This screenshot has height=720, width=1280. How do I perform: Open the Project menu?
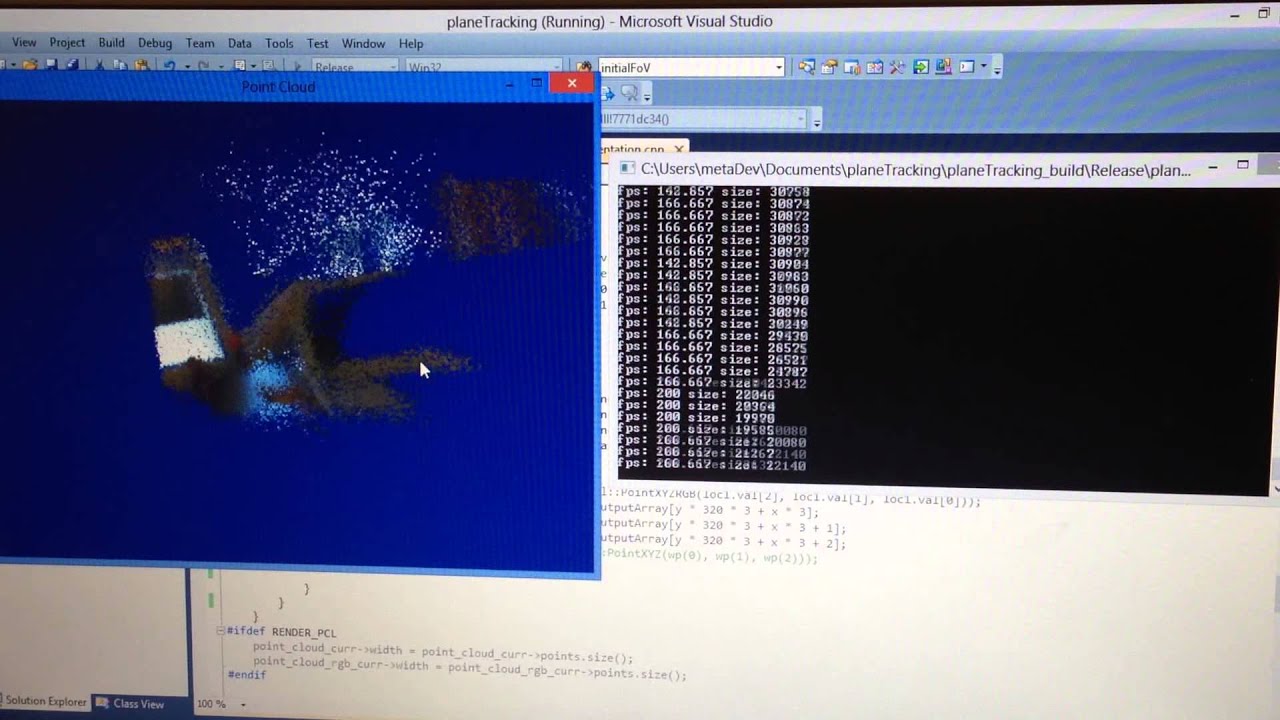(67, 43)
